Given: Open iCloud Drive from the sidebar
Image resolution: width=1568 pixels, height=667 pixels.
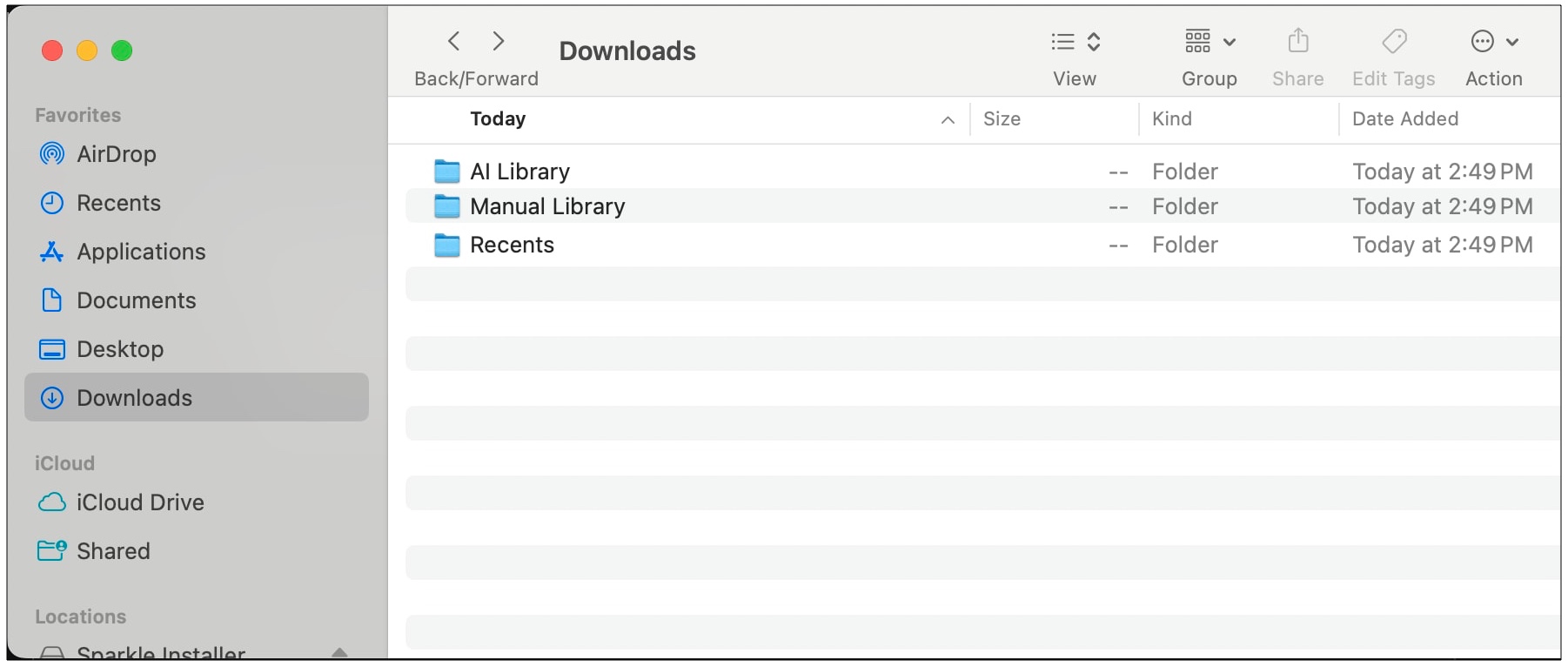Looking at the screenshot, I should point(141,502).
